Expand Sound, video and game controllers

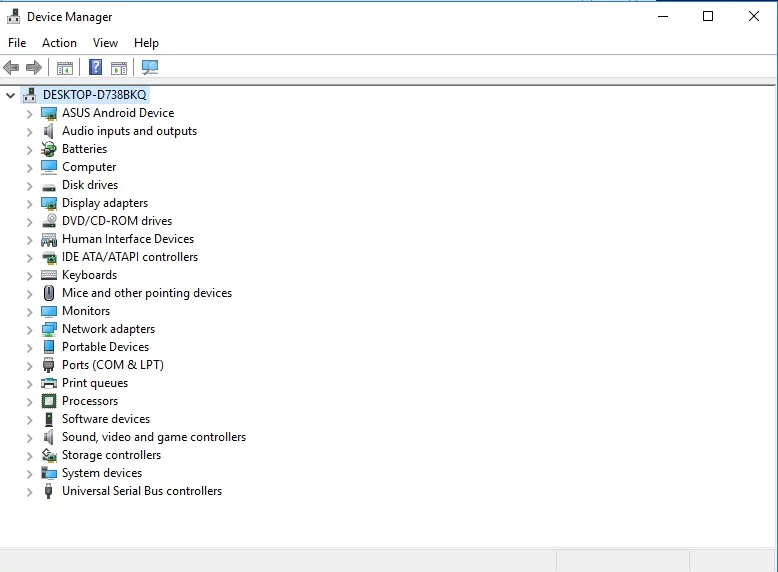pyautogui.click(x=29, y=437)
